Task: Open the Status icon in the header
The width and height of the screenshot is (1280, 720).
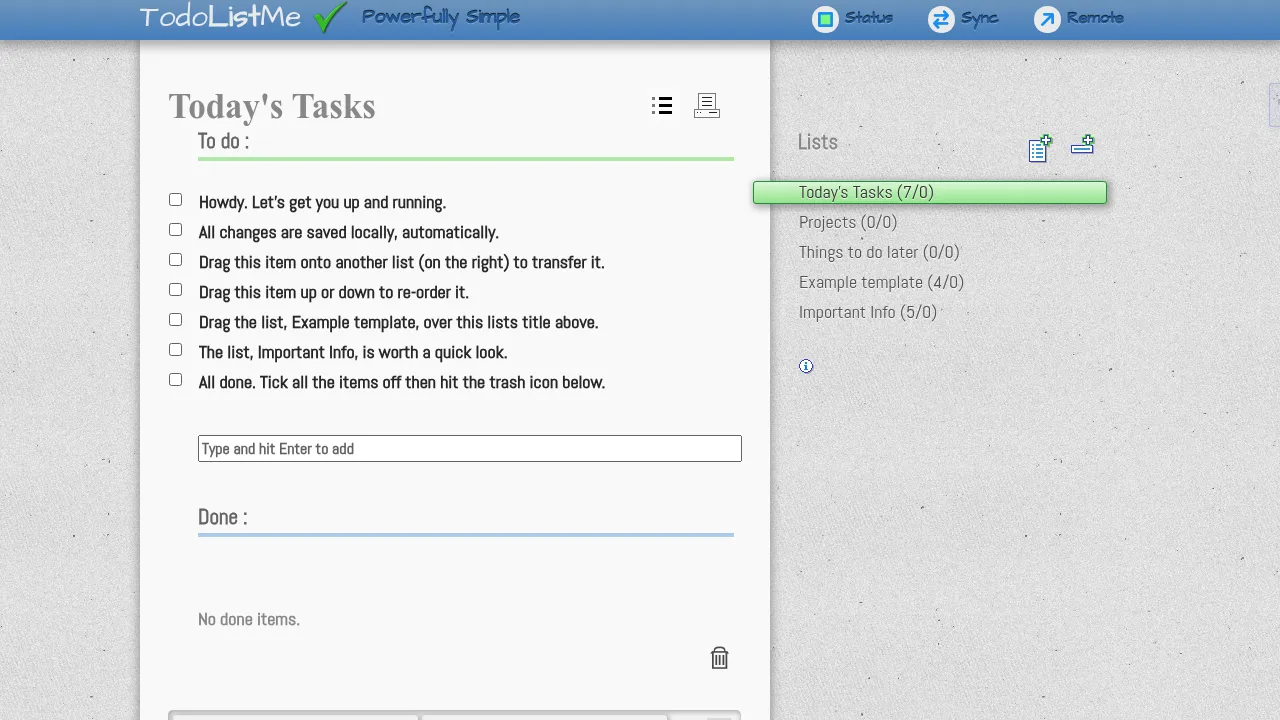Action: click(825, 19)
